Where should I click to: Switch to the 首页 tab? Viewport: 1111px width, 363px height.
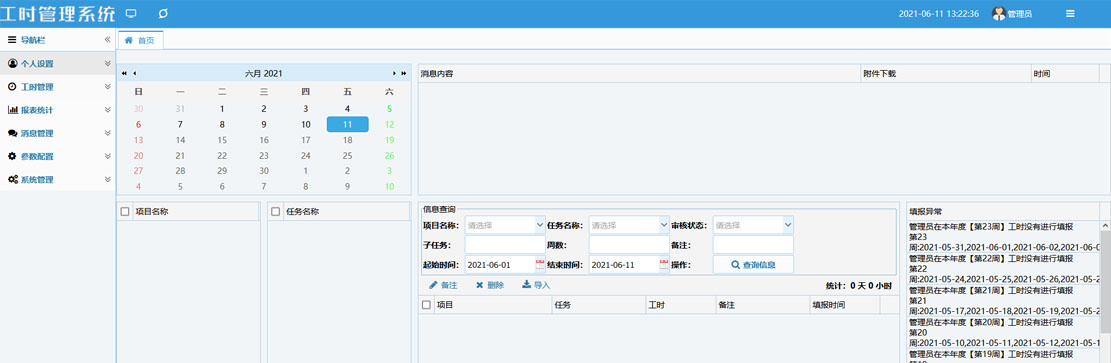tap(140, 40)
